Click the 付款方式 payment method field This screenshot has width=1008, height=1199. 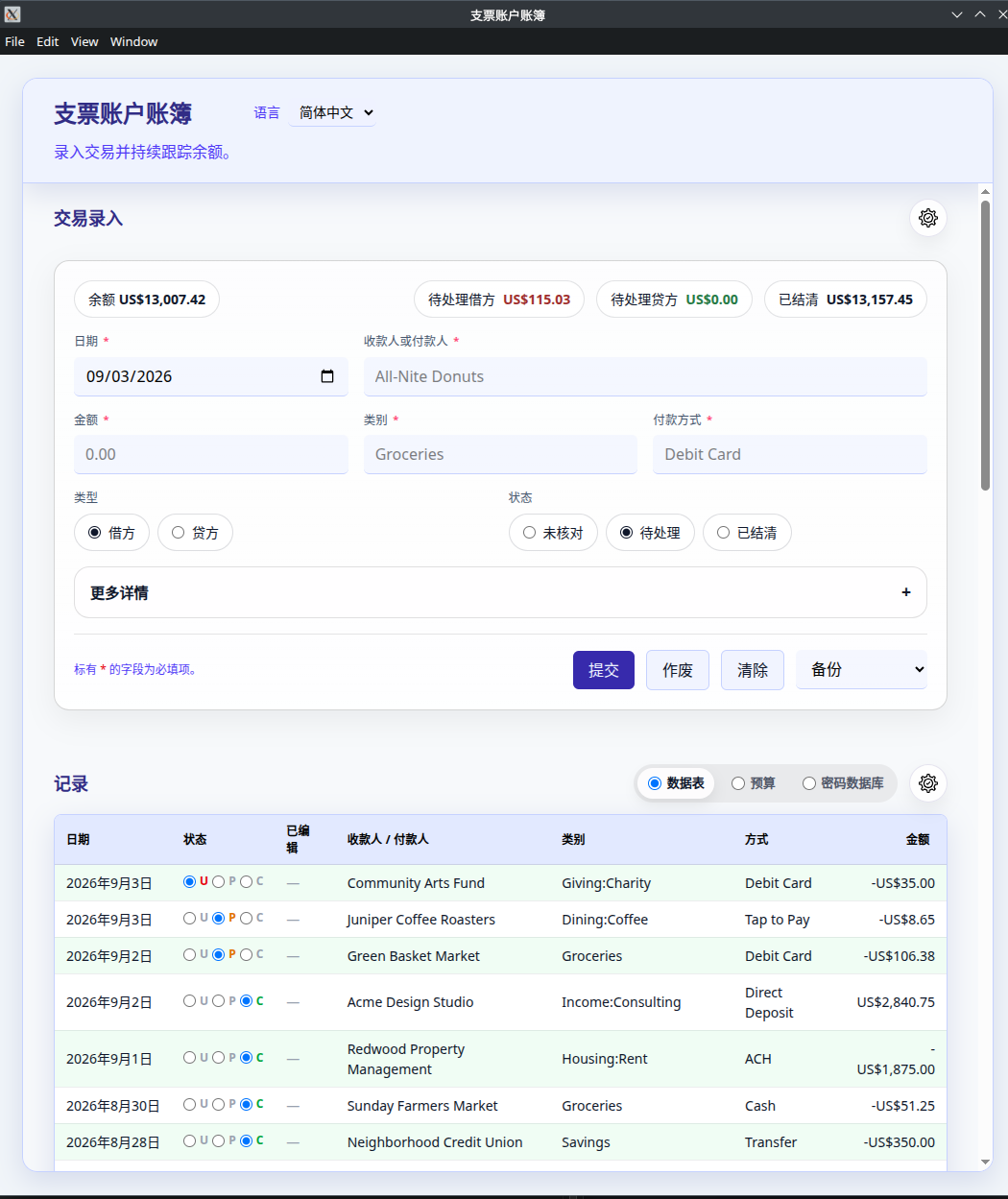(790, 454)
